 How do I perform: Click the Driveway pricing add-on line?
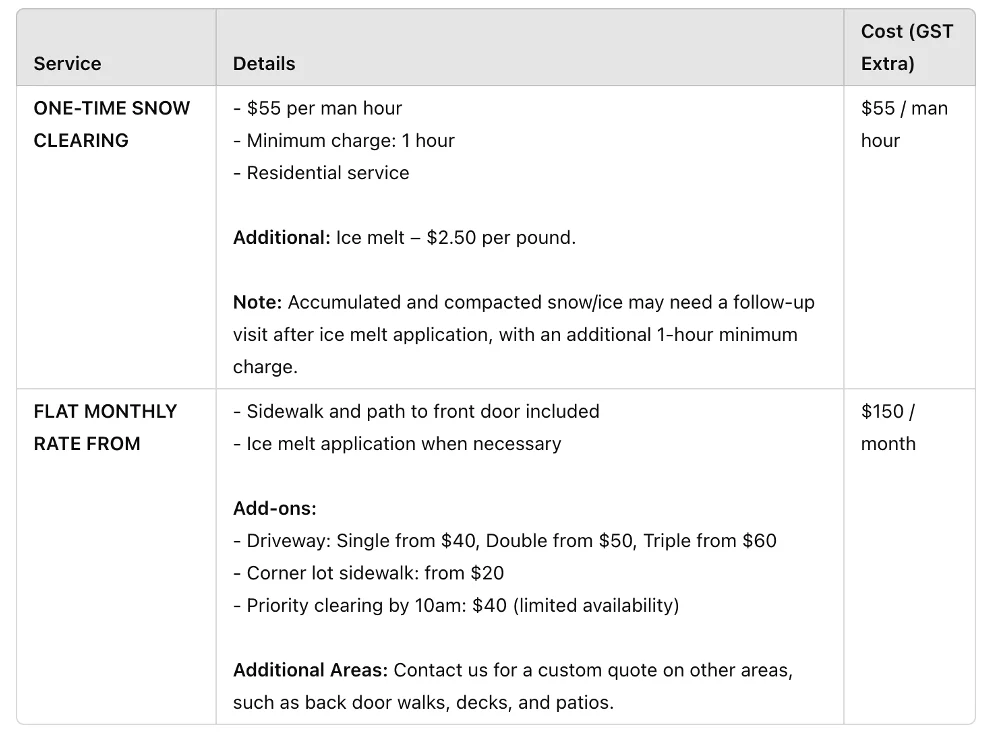pos(504,540)
